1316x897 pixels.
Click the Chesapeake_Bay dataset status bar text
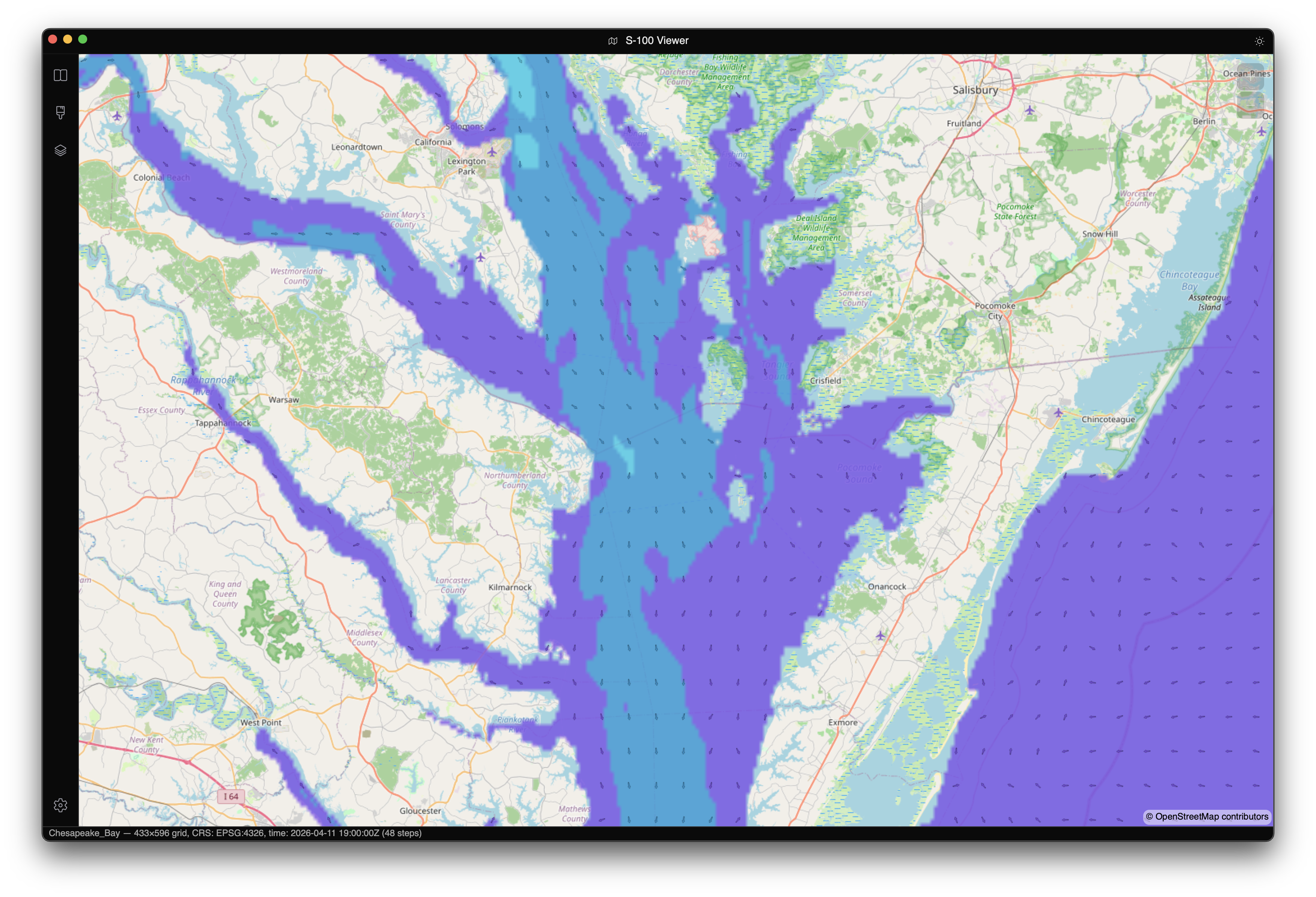click(x=235, y=833)
